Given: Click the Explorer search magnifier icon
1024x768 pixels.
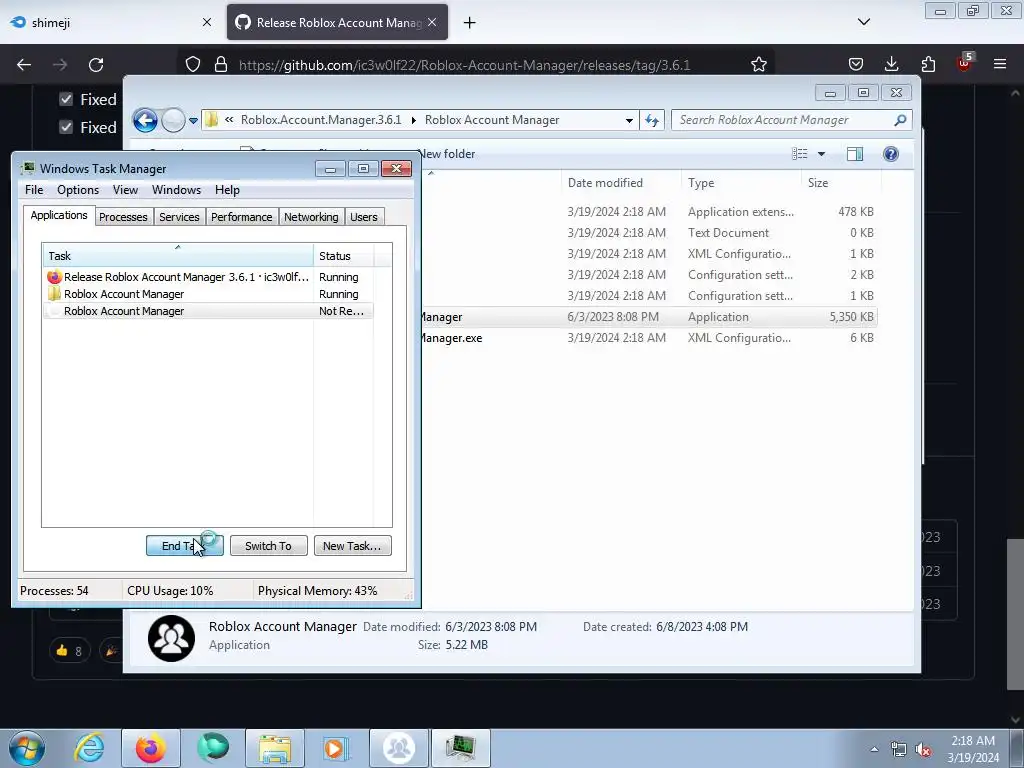Looking at the screenshot, I should [900, 120].
